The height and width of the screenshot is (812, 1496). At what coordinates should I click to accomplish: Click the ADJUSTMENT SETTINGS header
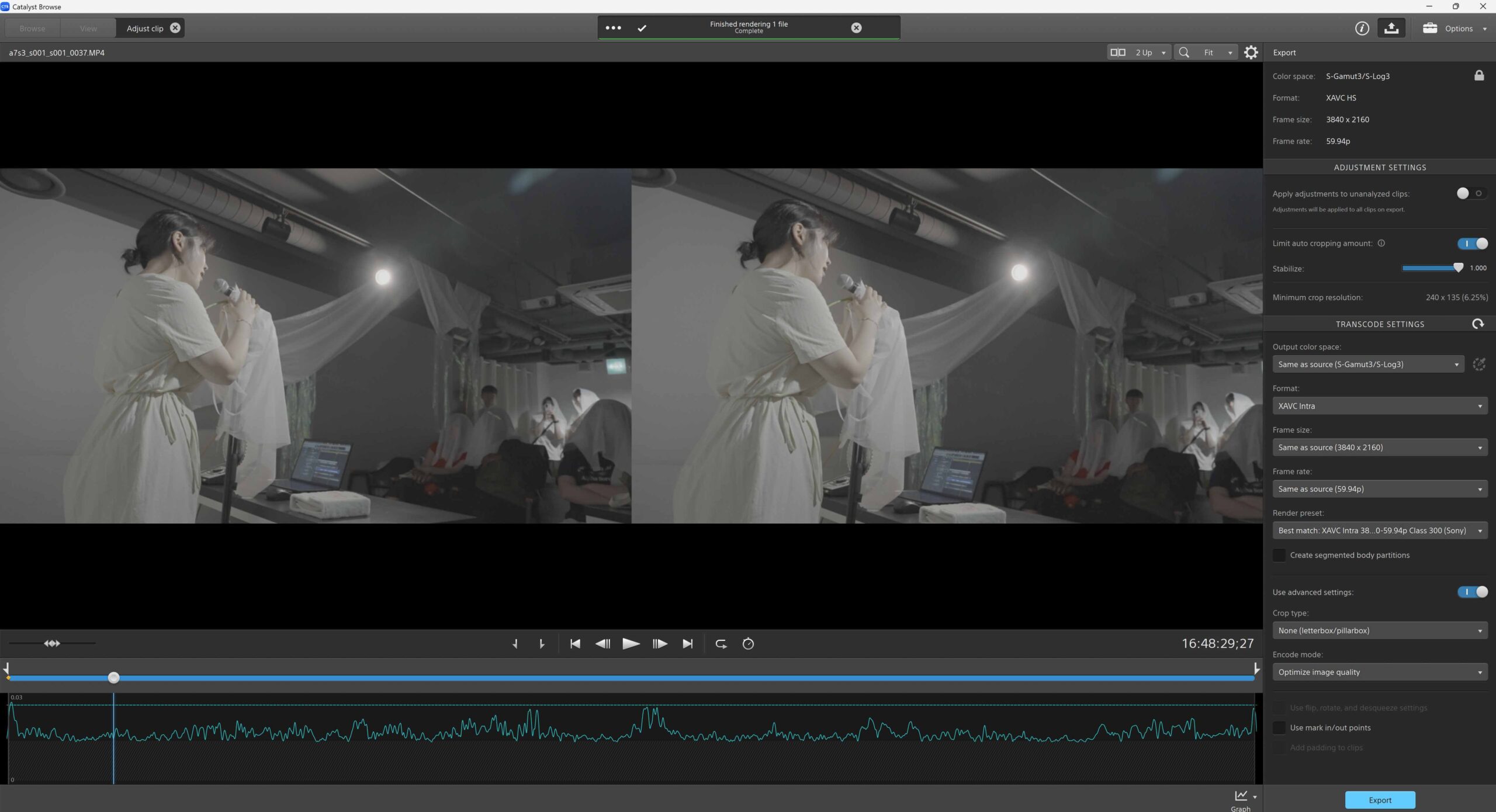click(x=1380, y=168)
